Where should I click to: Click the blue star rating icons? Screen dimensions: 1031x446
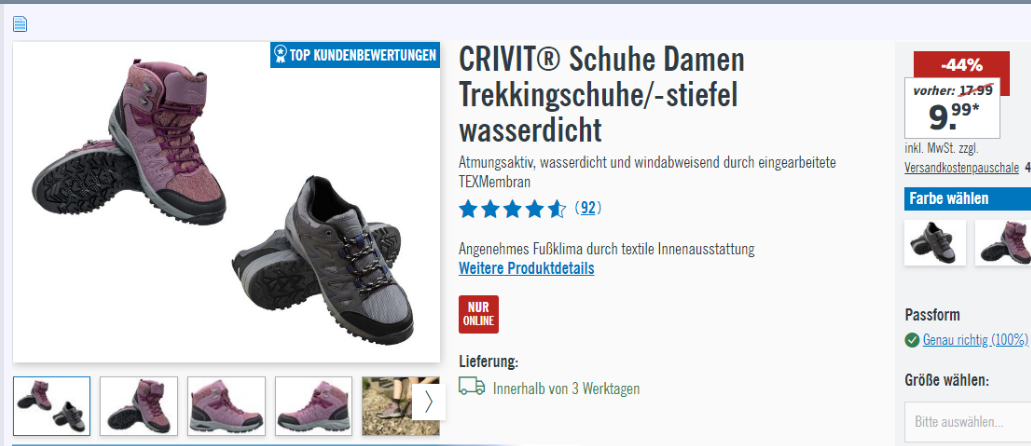coord(512,209)
